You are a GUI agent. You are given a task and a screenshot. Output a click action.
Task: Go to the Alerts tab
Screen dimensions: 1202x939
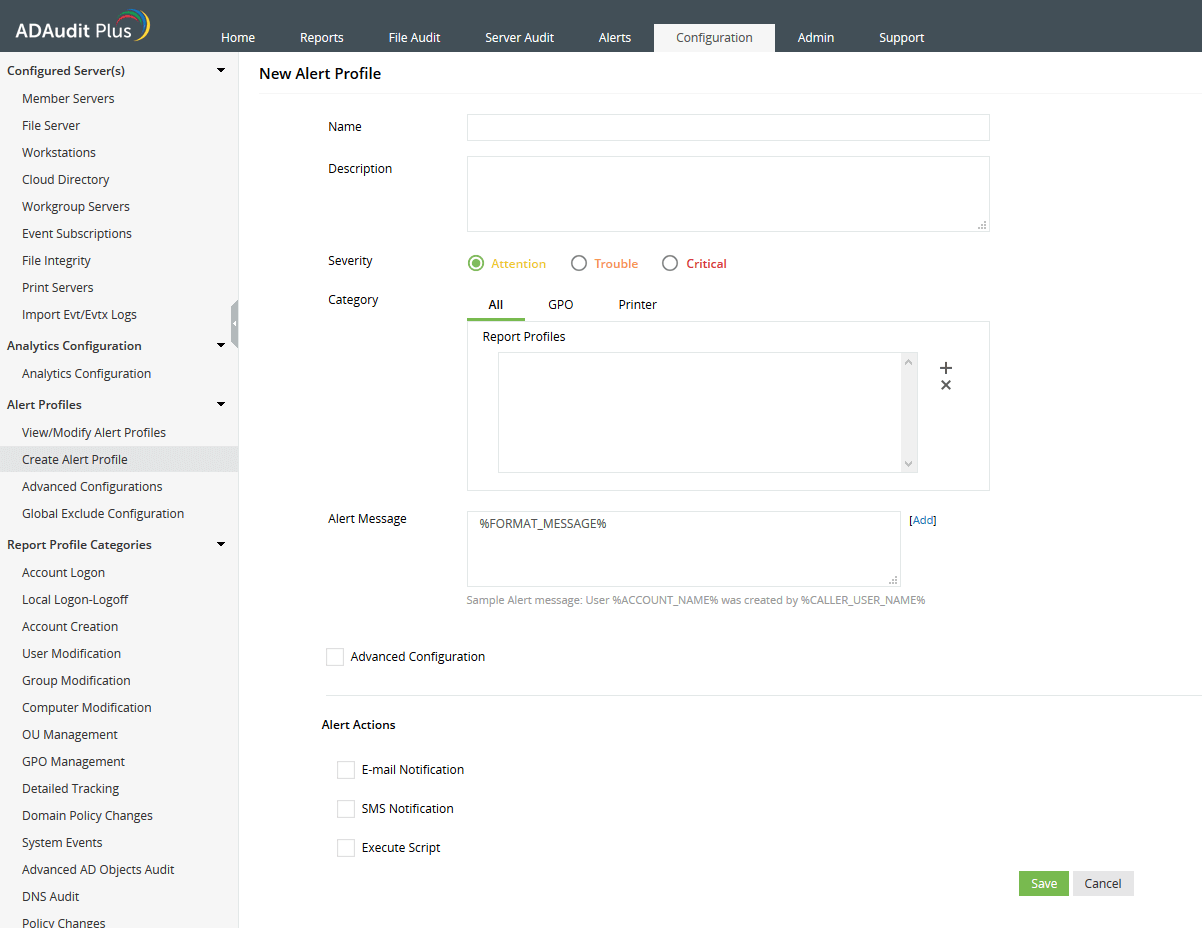pos(615,38)
